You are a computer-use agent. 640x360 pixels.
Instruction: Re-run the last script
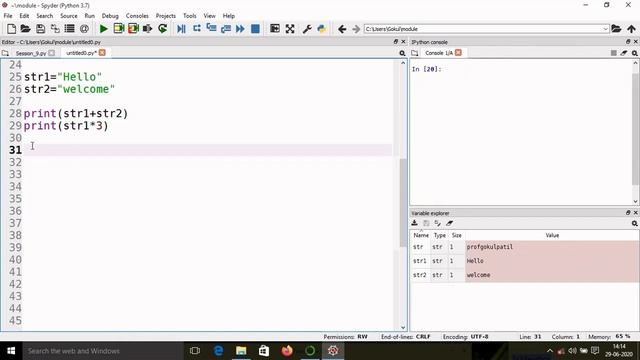click(x=162, y=29)
